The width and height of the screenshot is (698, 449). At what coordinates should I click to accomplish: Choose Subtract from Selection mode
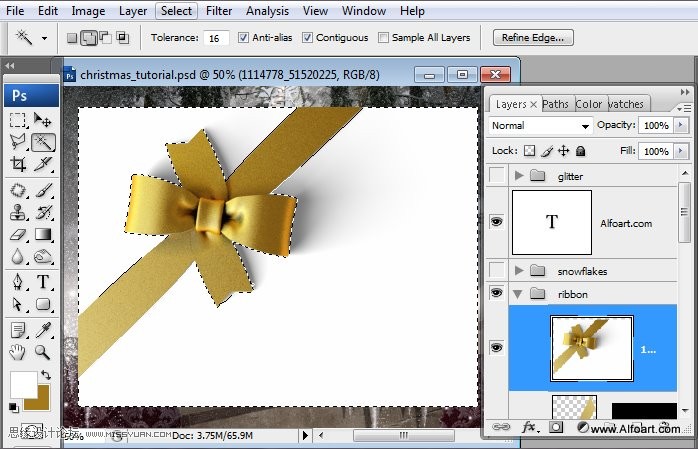coord(106,38)
